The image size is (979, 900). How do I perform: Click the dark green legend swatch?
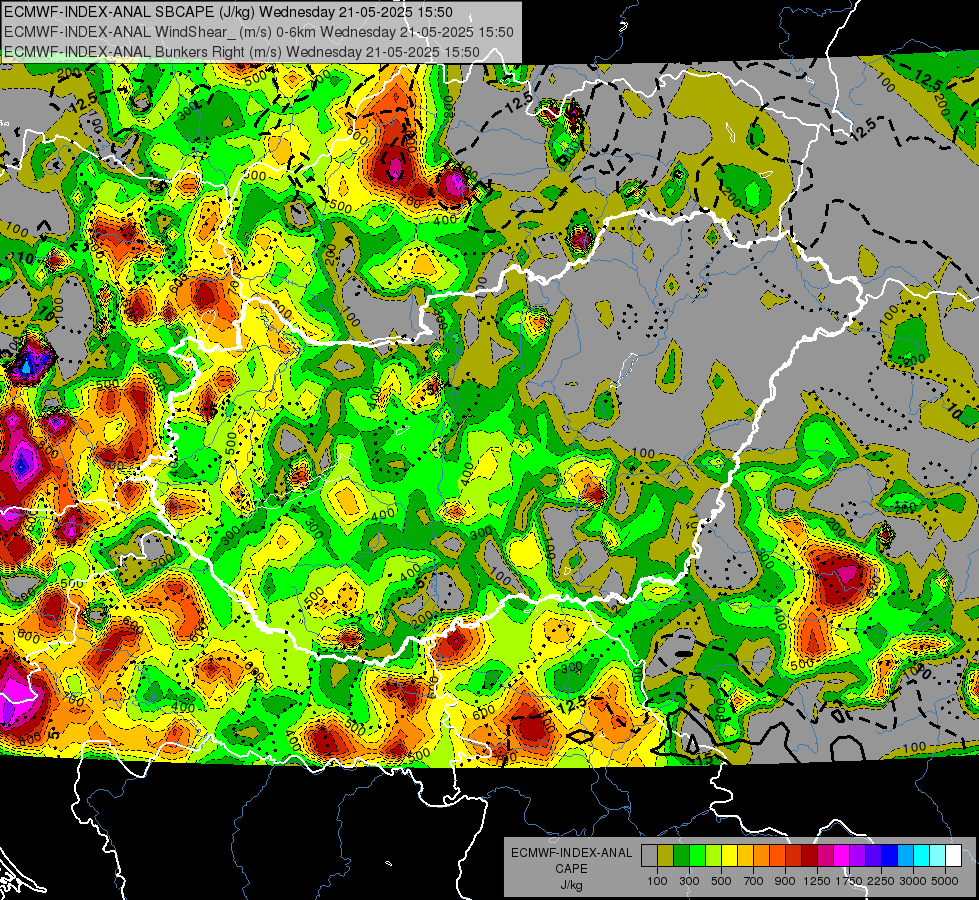[x=681, y=855]
